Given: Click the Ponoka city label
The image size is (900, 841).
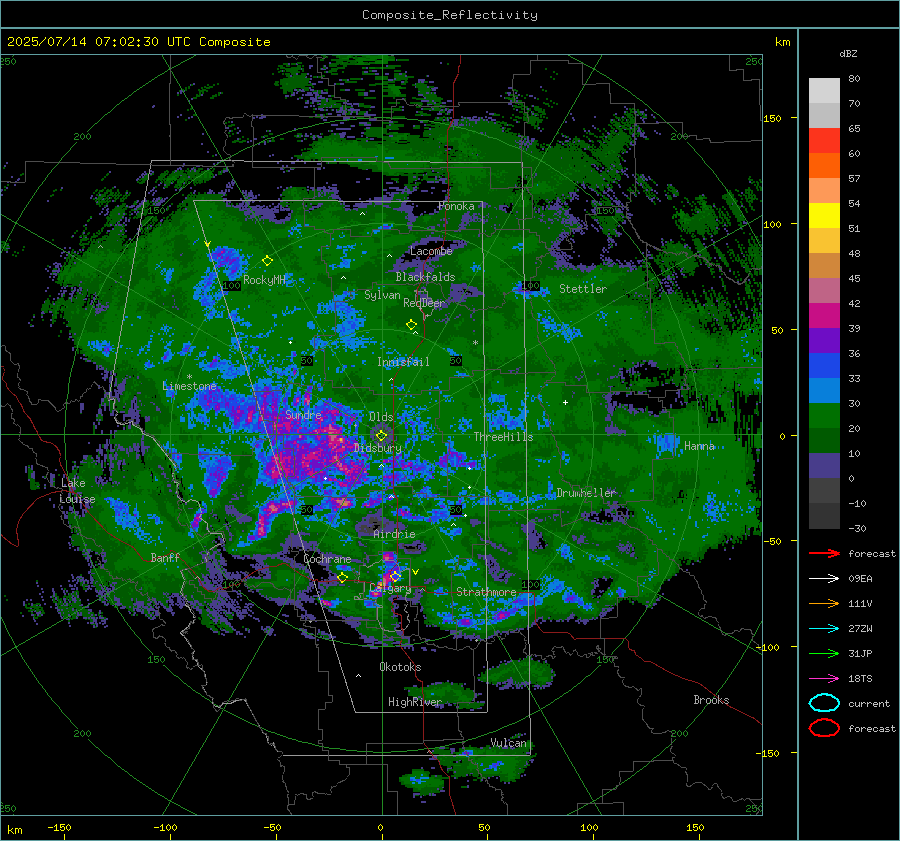Looking at the screenshot, I should [456, 206].
